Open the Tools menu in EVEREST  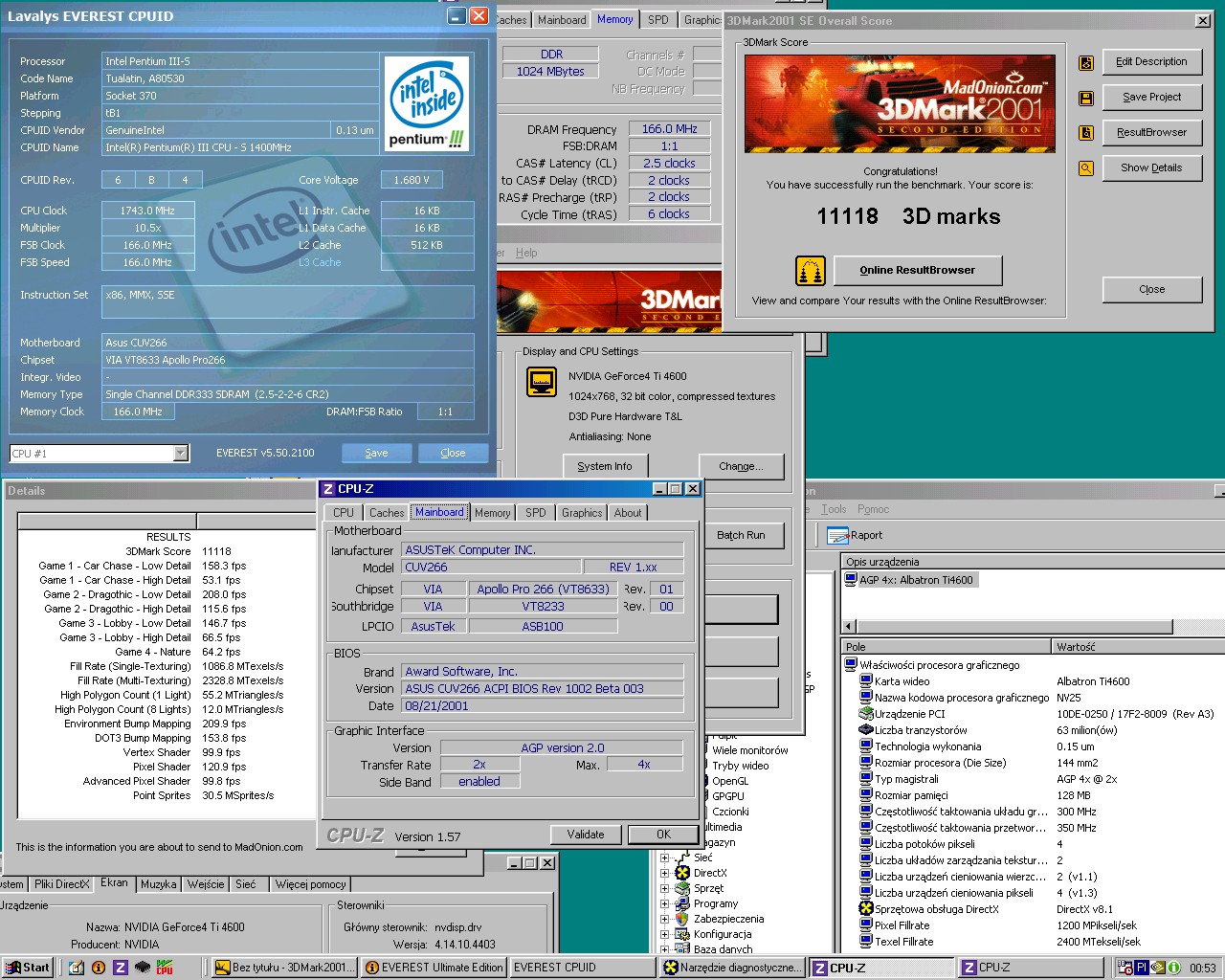pos(834,509)
